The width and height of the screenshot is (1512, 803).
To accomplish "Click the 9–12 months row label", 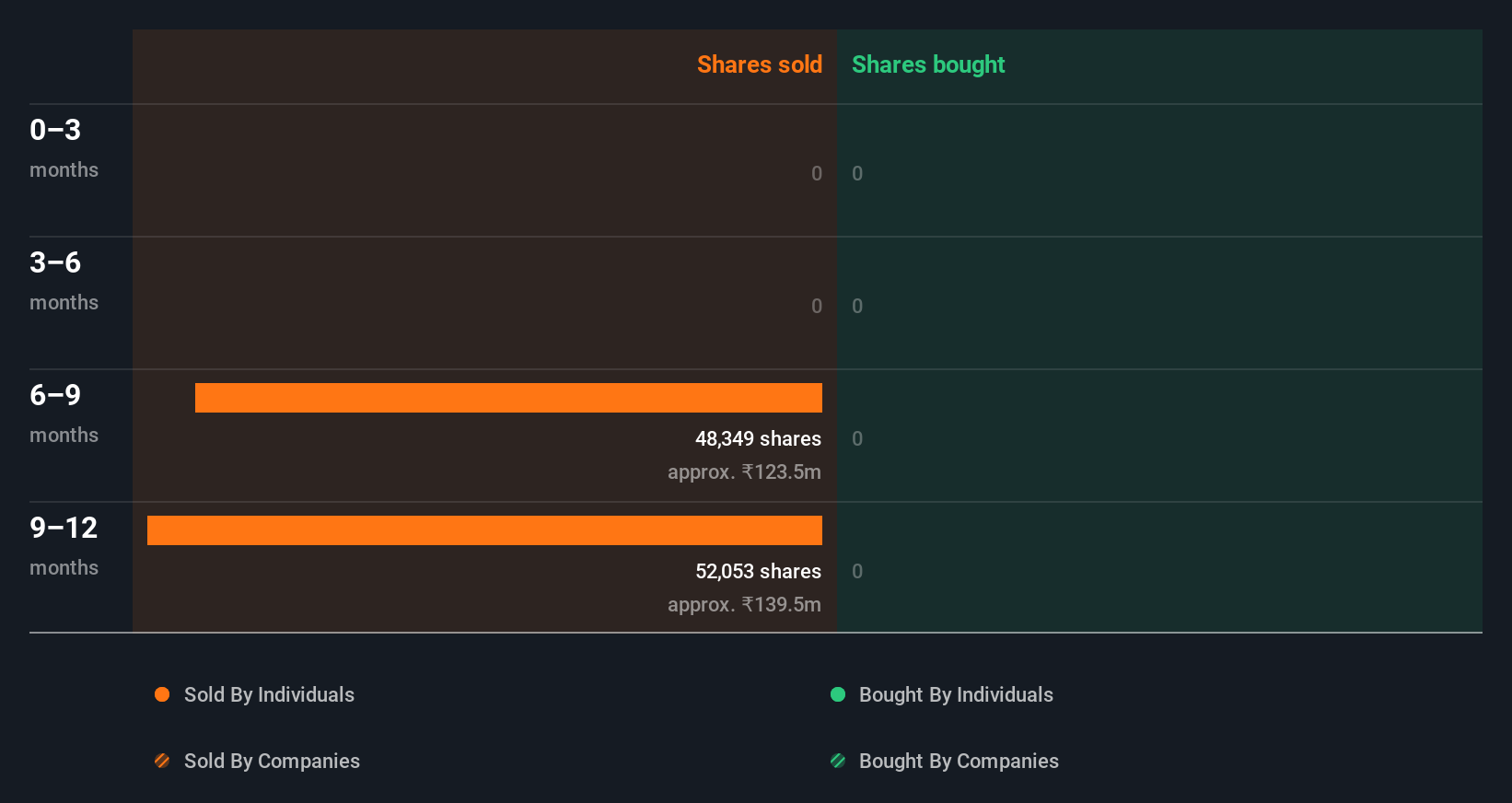I will click(64, 545).
